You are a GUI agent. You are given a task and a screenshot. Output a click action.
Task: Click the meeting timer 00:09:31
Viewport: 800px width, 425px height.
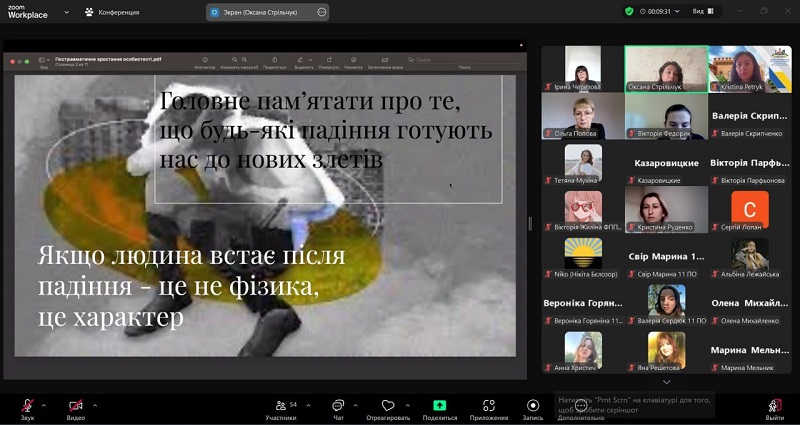[662, 11]
